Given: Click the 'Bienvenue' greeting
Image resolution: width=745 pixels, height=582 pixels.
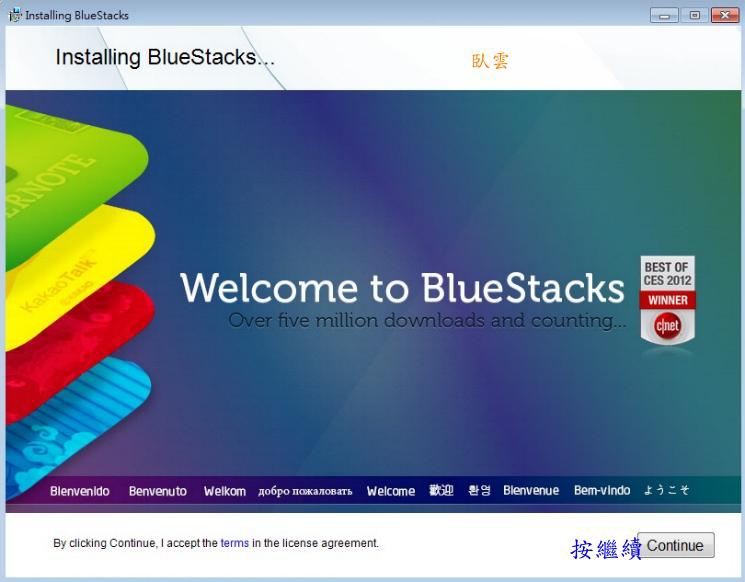Looking at the screenshot, I should [531, 491].
